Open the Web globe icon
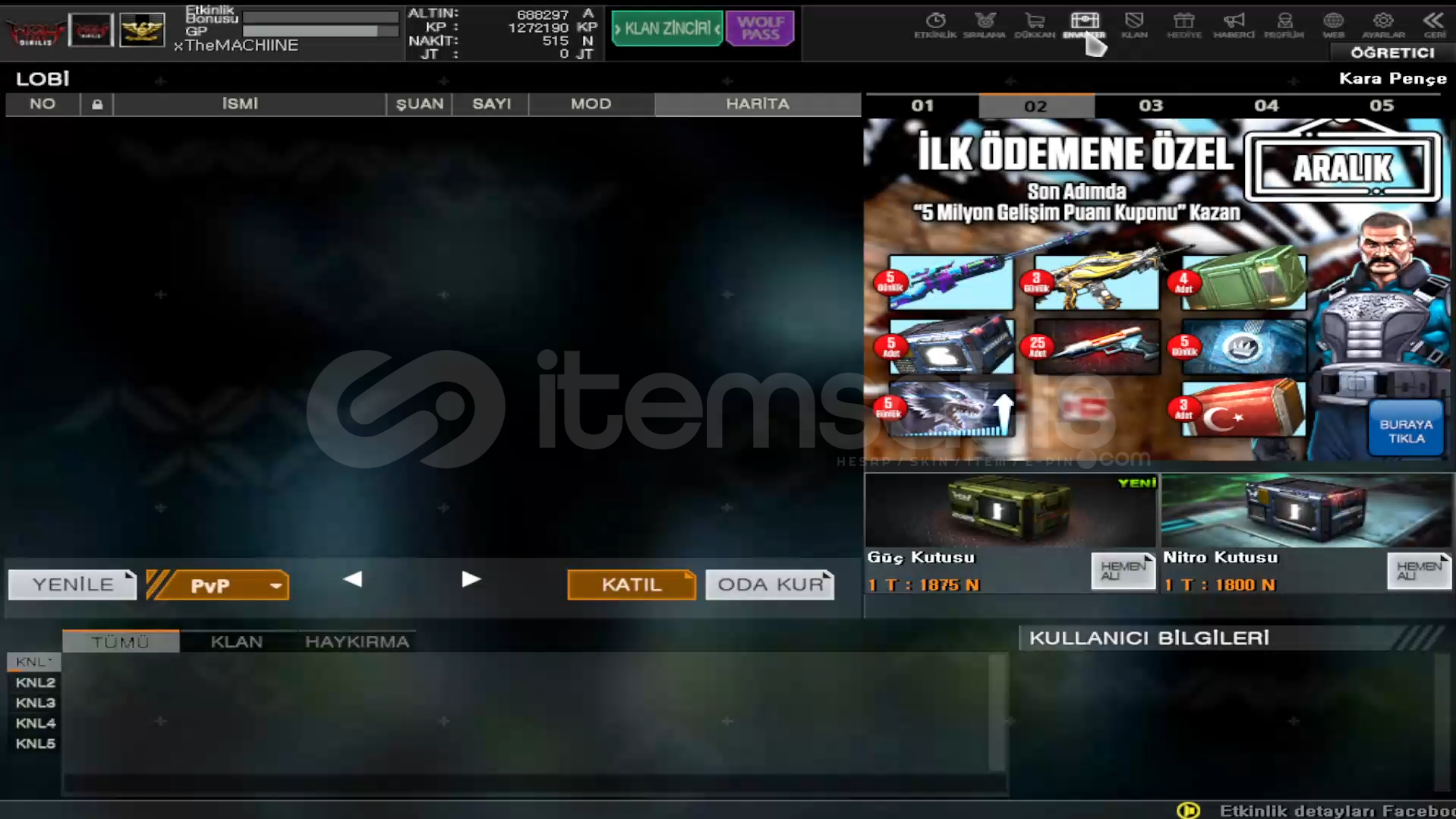Viewport: 1456px width, 819px height. pos(1333,24)
